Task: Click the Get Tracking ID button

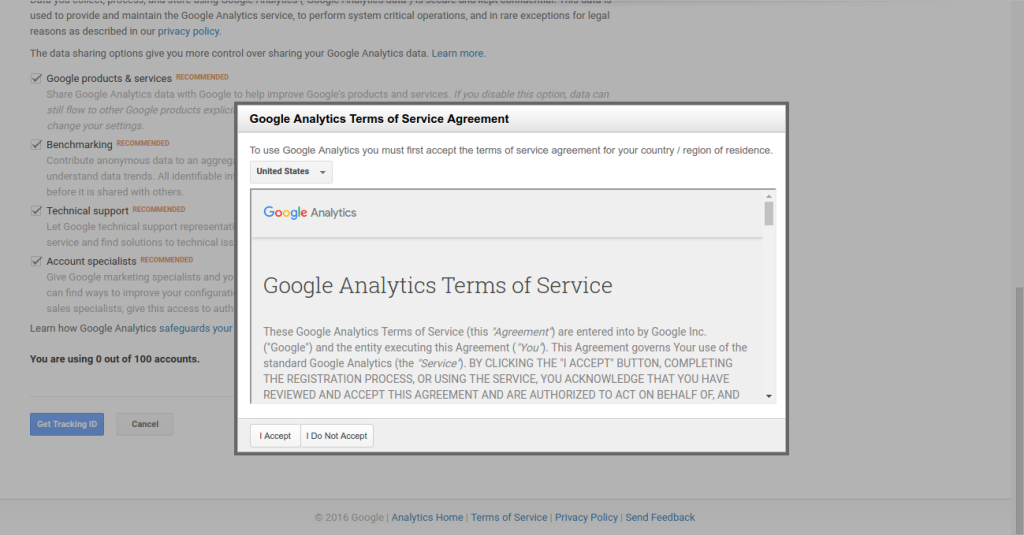Action: (x=67, y=424)
